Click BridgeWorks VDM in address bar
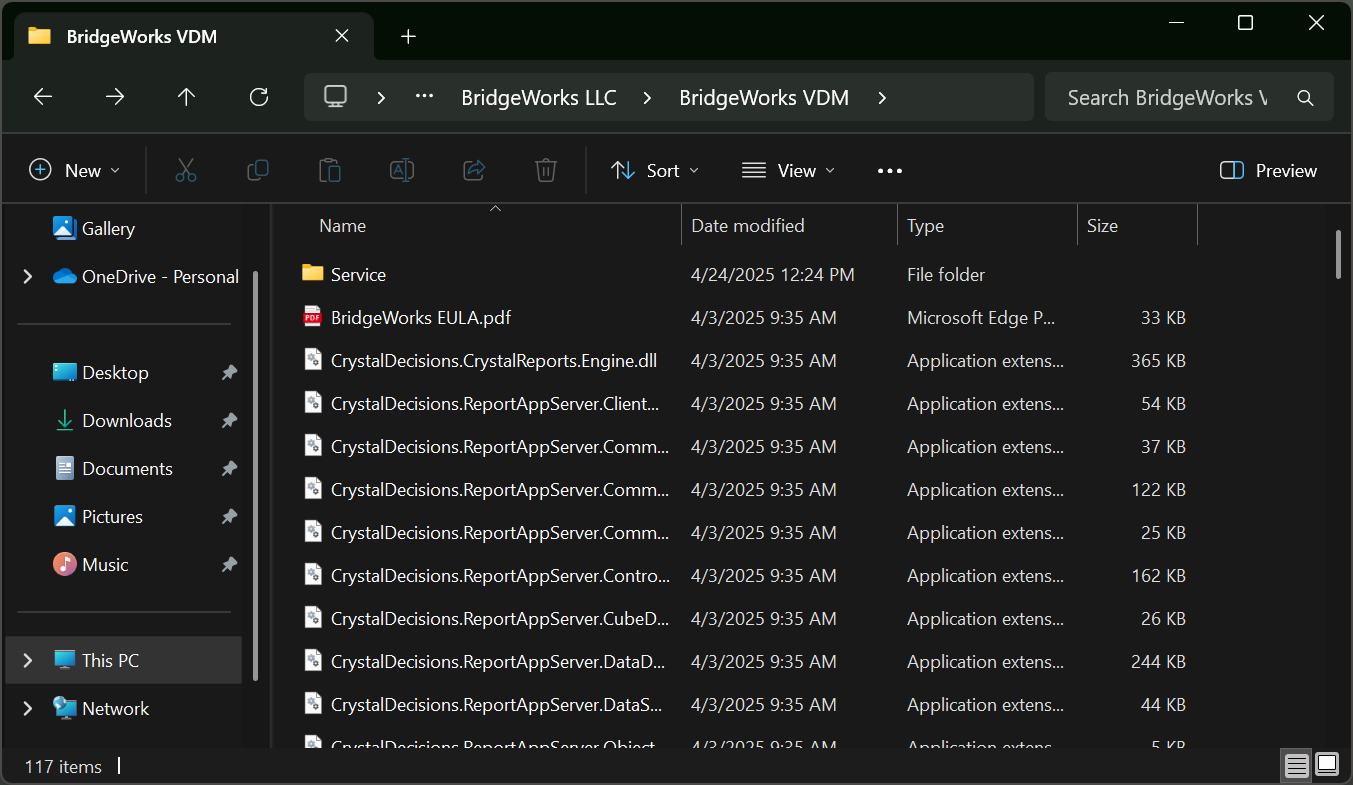 pyautogui.click(x=764, y=98)
